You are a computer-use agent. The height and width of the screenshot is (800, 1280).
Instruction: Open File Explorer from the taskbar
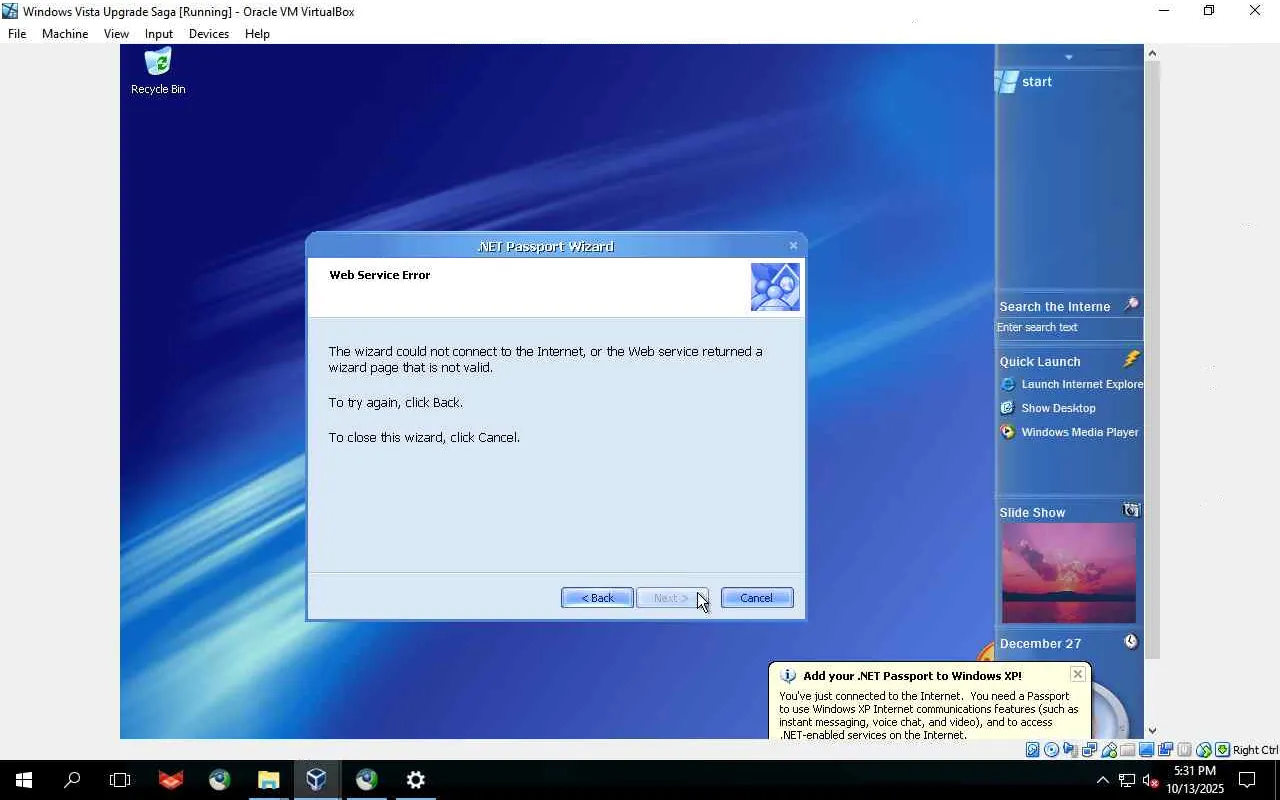click(x=268, y=780)
